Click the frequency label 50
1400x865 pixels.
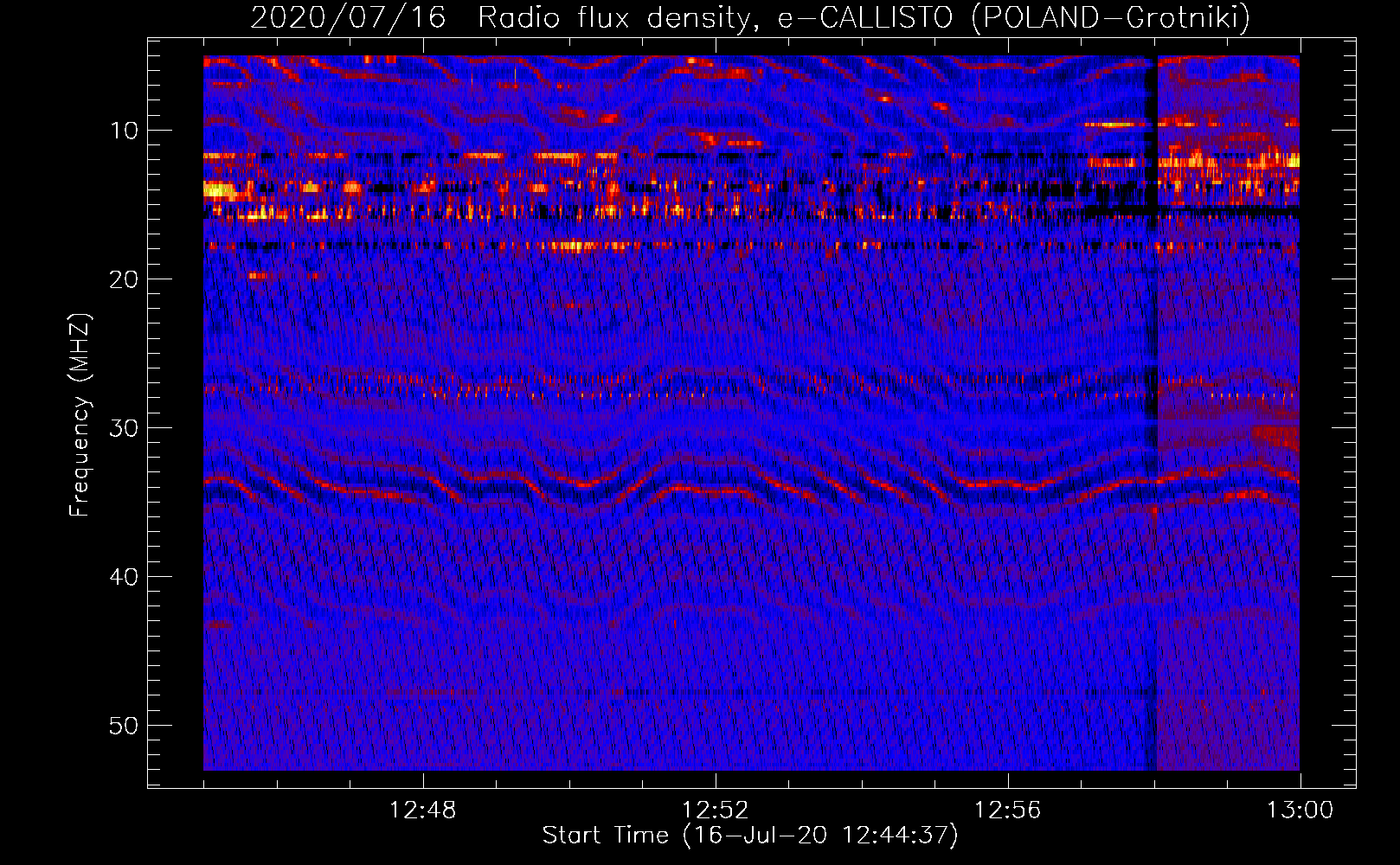pyautogui.click(x=124, y=726)
